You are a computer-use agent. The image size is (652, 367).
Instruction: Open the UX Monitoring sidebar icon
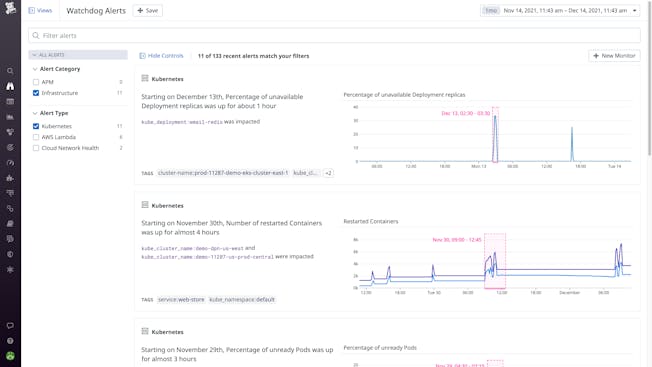coord(10,269)
